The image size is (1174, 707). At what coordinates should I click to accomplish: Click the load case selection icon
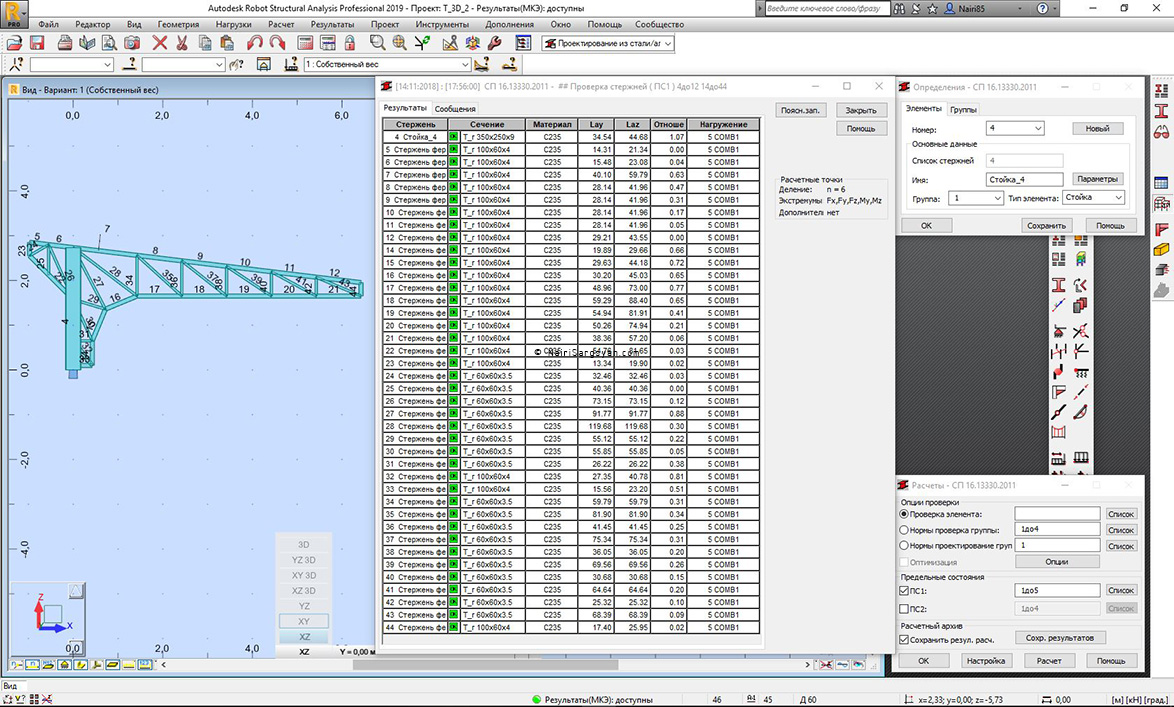pyautogui.click(x=291, y=64)
